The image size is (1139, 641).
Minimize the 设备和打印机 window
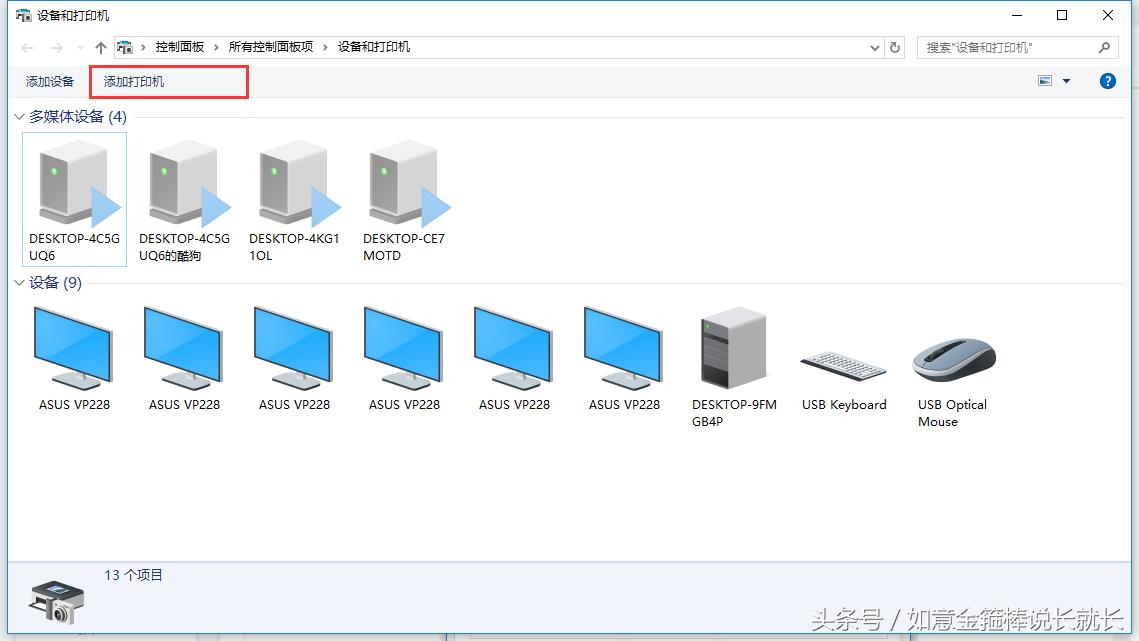click(1017, 15)
